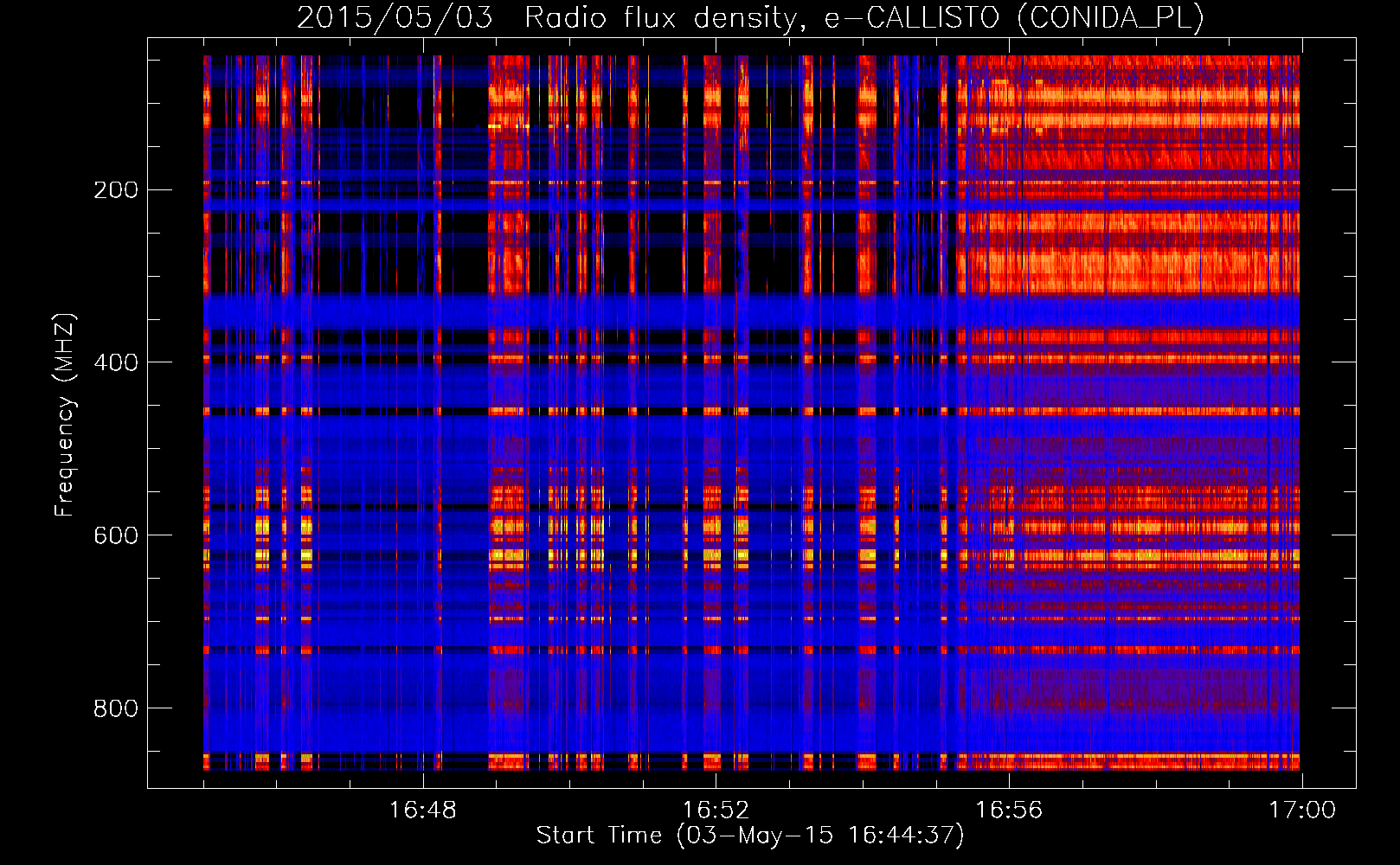The image size is (1400, 865).
Task: Select the '600' frequency axis label
Action: [x=116, y=535]
